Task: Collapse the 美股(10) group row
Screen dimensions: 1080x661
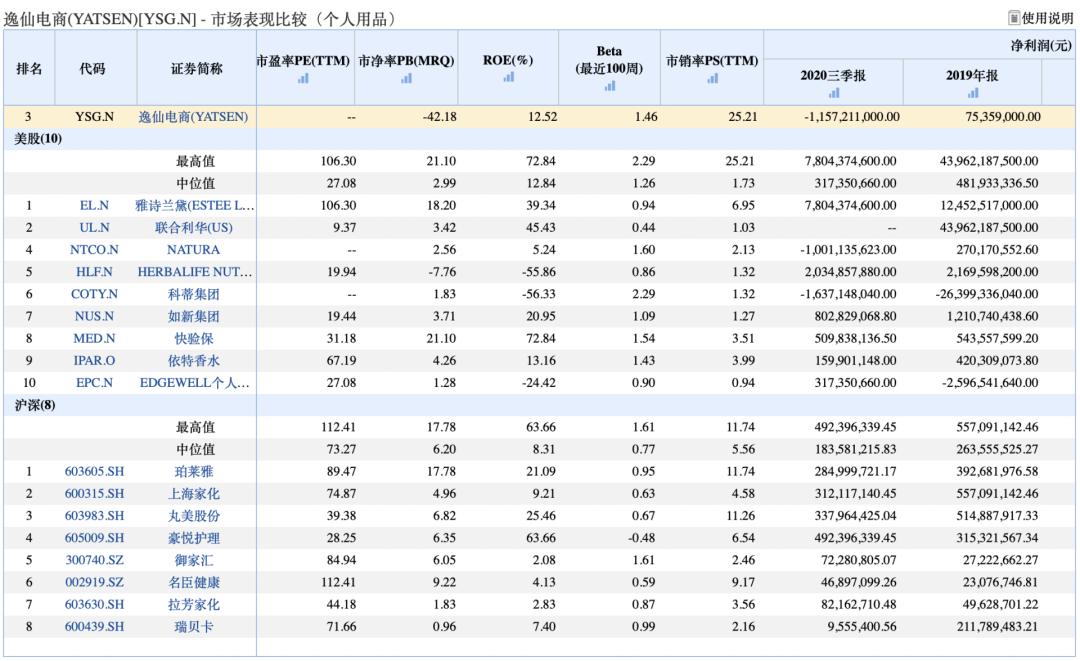Action: (38, 139)
